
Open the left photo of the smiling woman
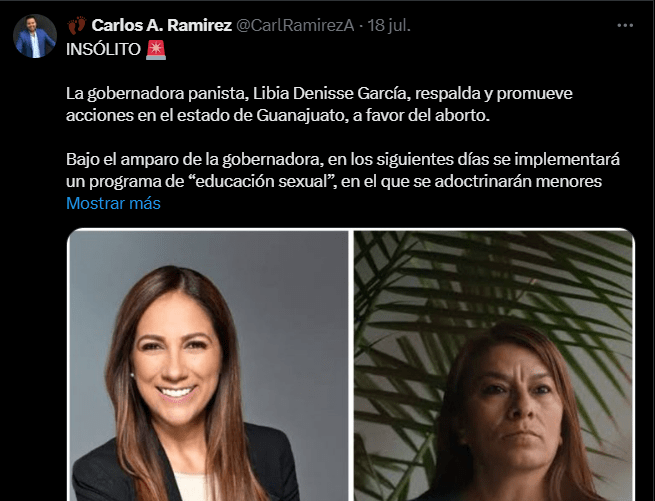click(x=208, y=365)
